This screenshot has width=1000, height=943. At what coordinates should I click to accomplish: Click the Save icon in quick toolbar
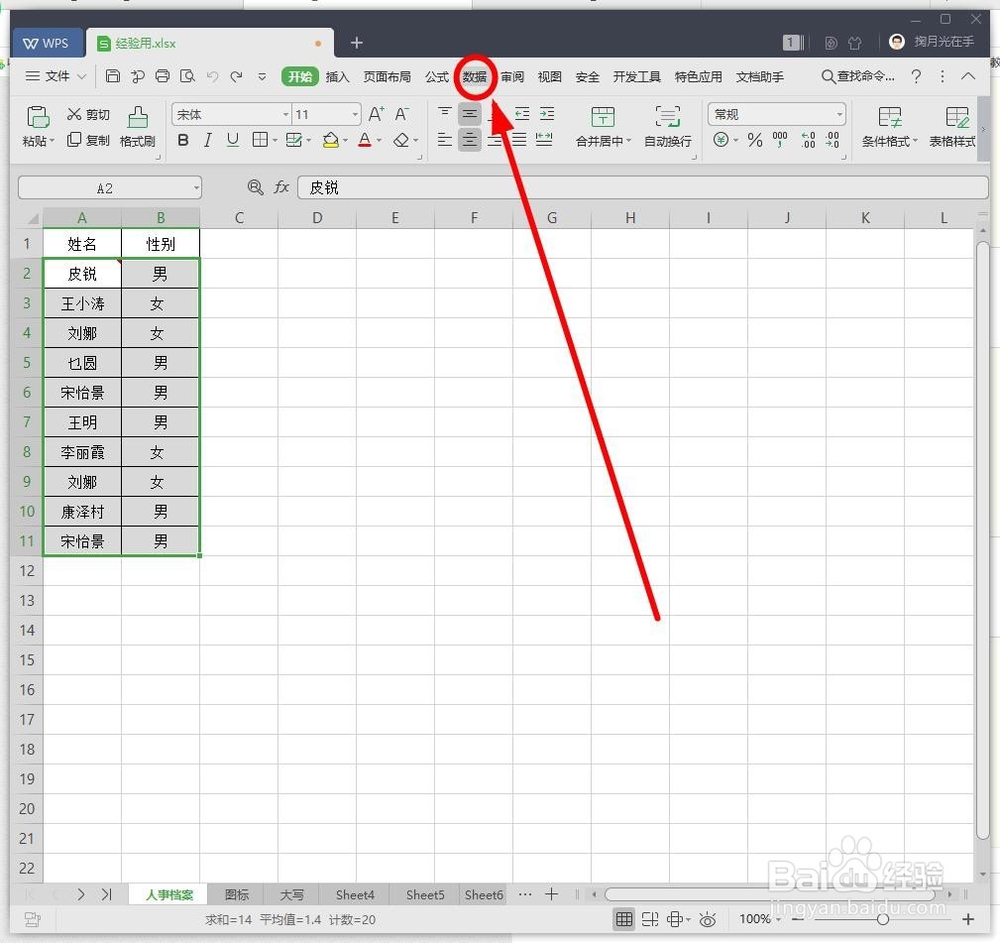(112, 76)
